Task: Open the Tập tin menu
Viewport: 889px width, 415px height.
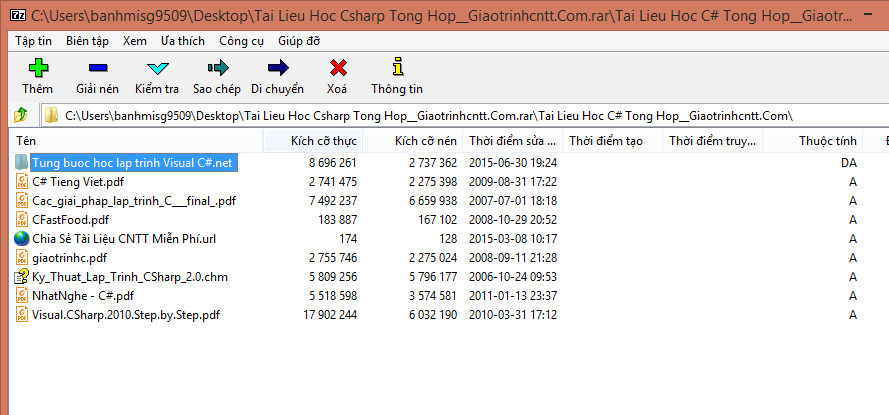Action: tap(33, 41)
